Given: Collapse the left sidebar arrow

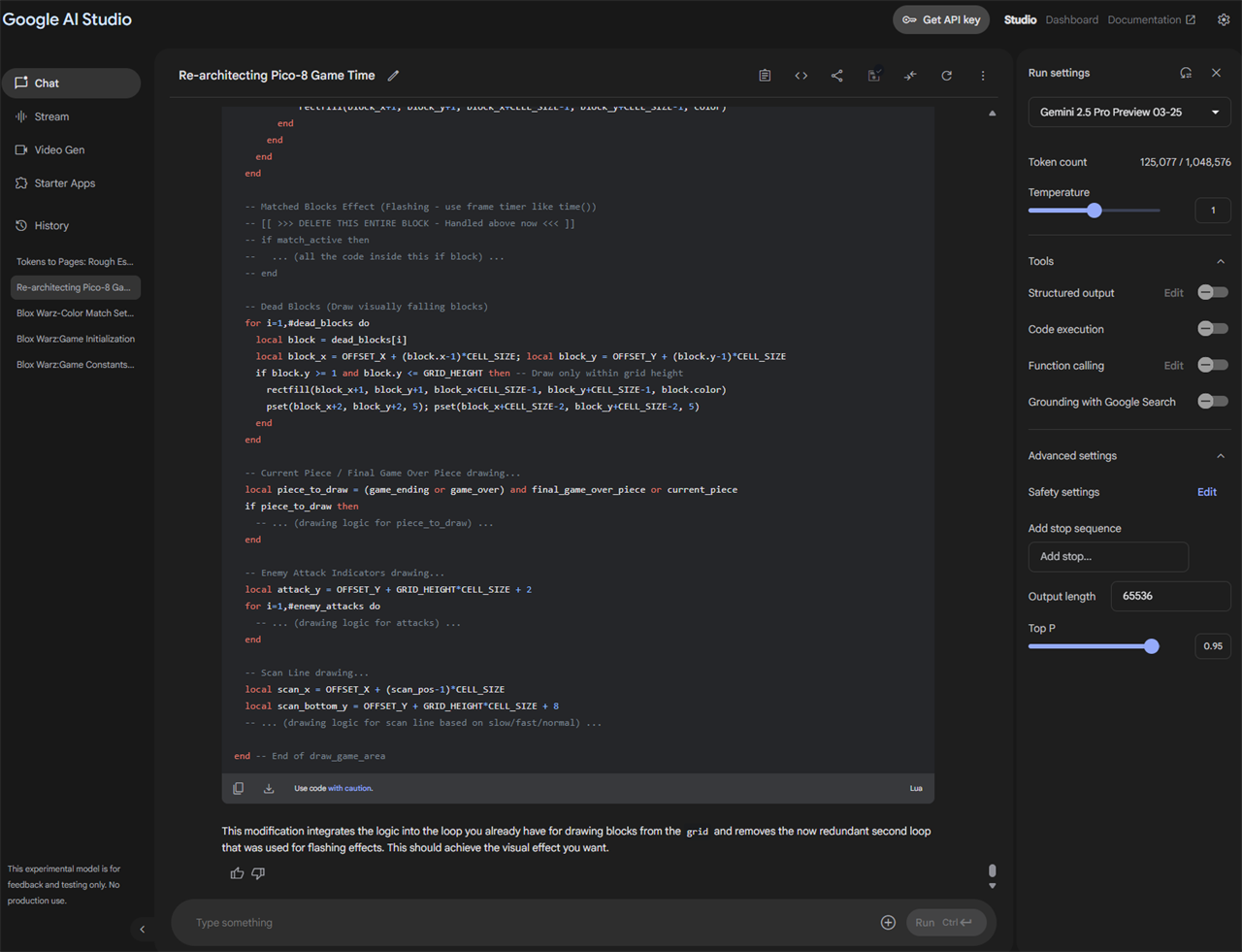Looking at the screenshot, I should pyautogui.click(x=143, y=930).
